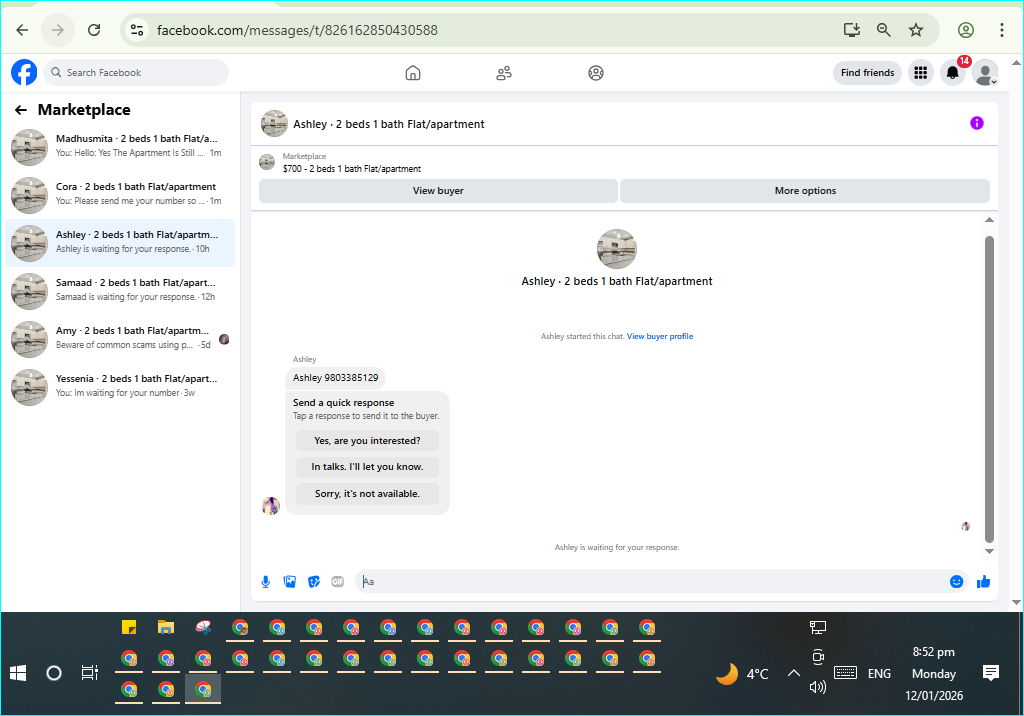Open Sticky Notes from taskbar
The width and height of the screenshot is (1024, 716).
coord(129,628)
